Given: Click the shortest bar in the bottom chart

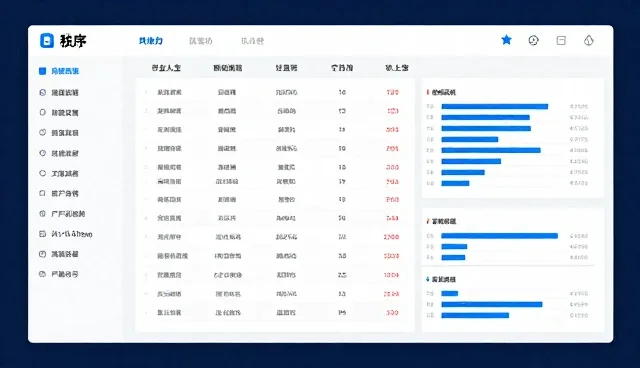Looking at the screenshot, I should pos(450,293).
